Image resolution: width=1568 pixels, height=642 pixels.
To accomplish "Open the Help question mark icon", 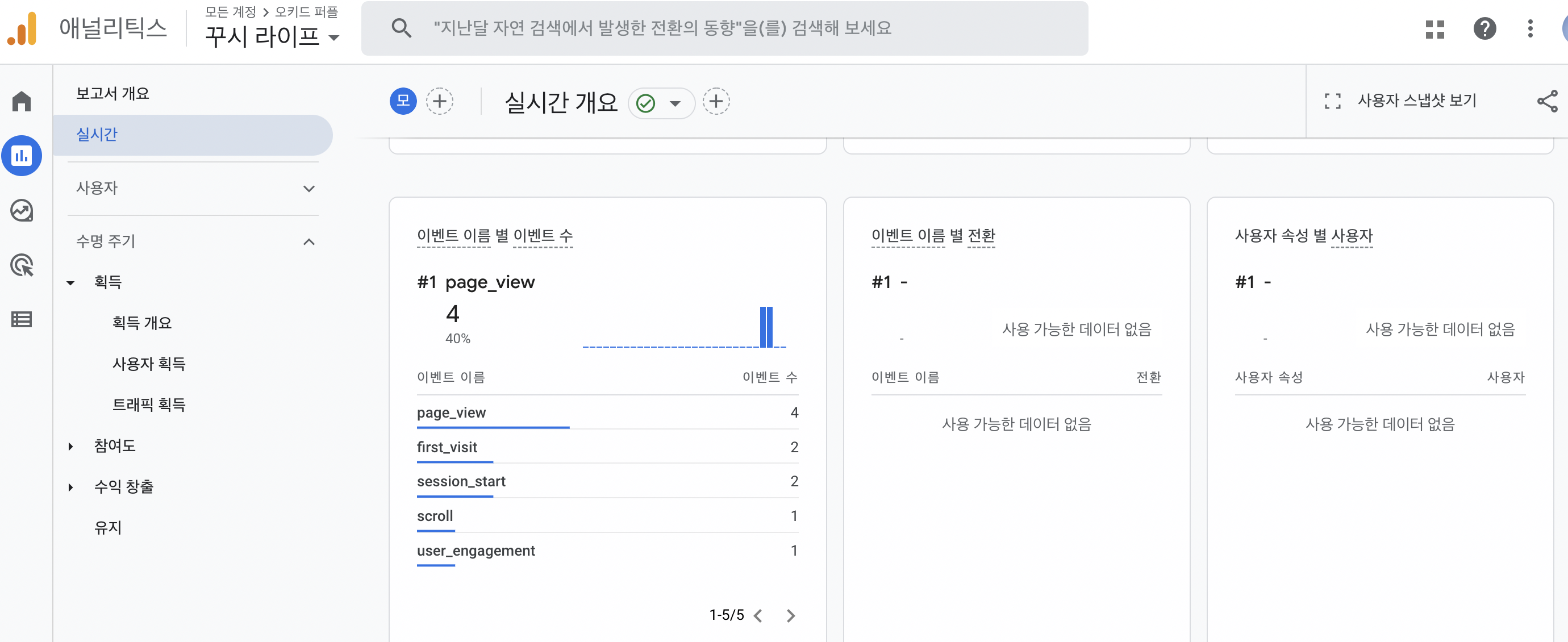I will [1484, 28].
